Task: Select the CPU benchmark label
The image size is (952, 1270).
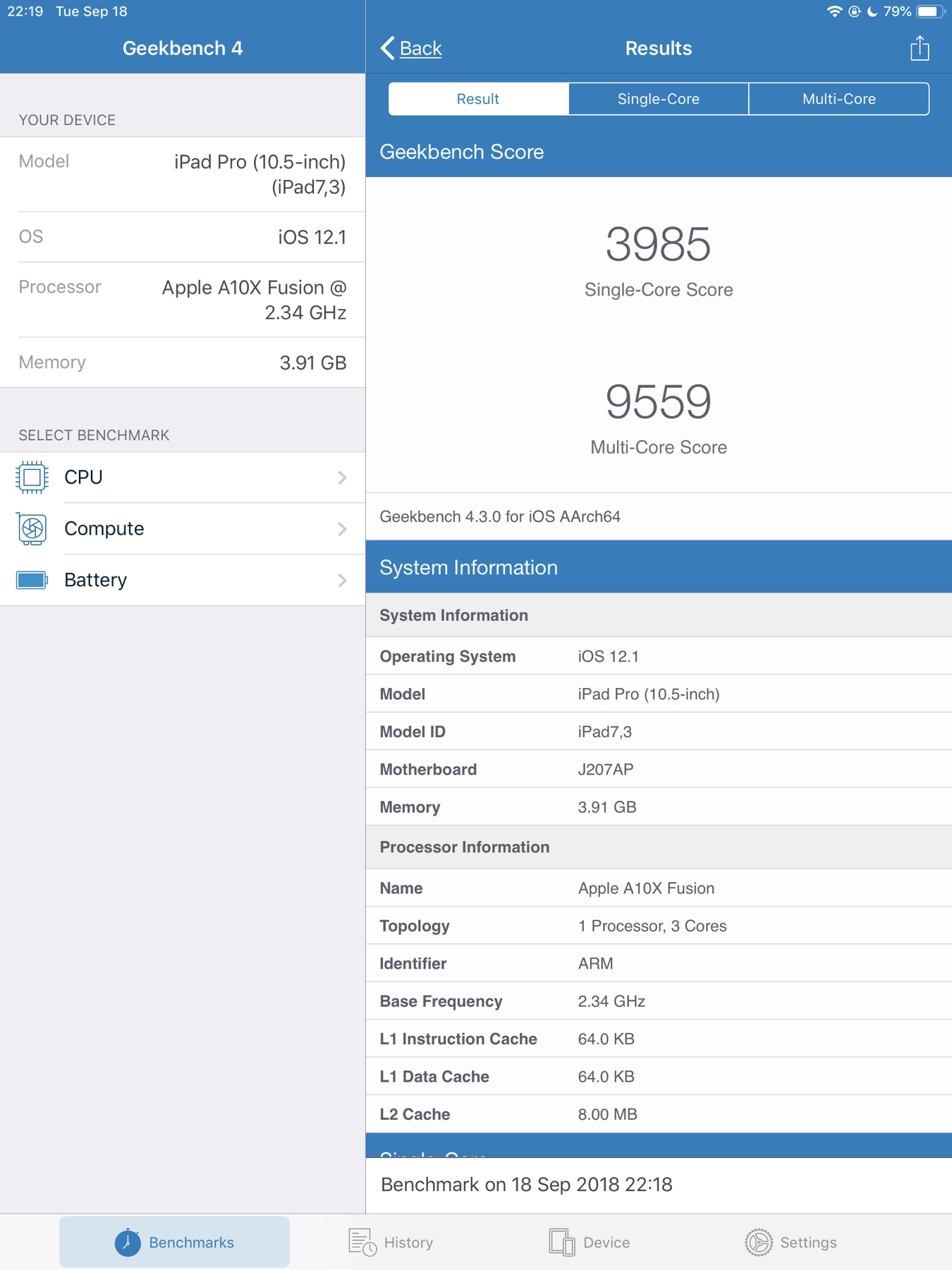Action: point(83,478)
